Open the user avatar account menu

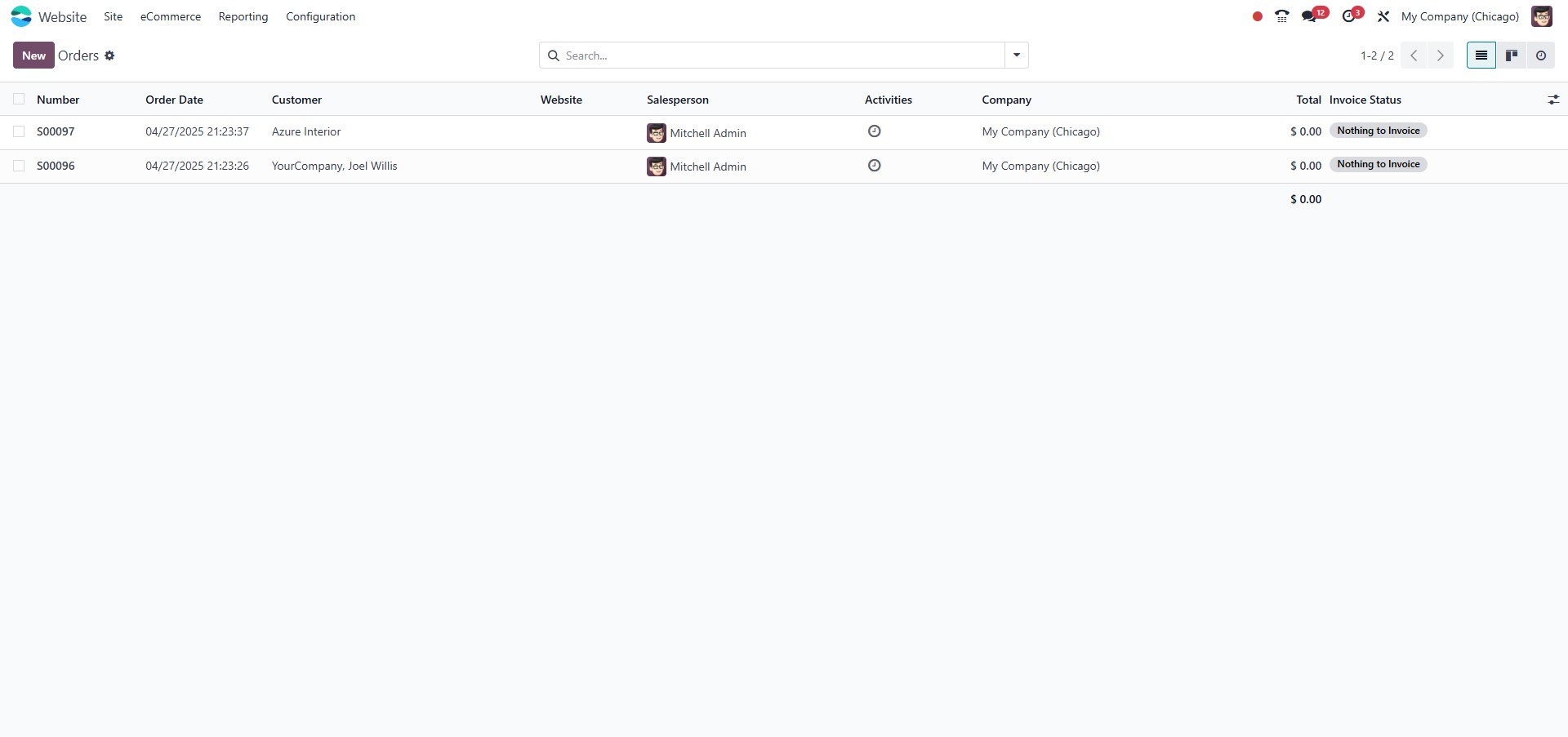(x=1541, y=16)
